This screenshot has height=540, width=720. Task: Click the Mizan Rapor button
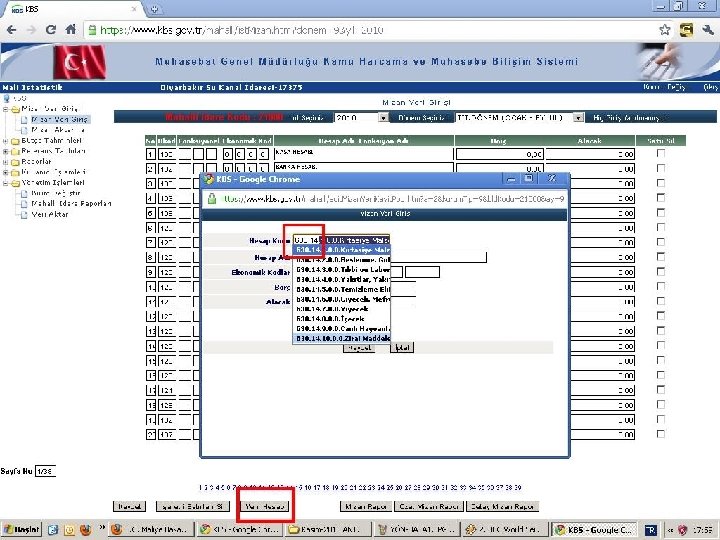click(x=366, y=506)
